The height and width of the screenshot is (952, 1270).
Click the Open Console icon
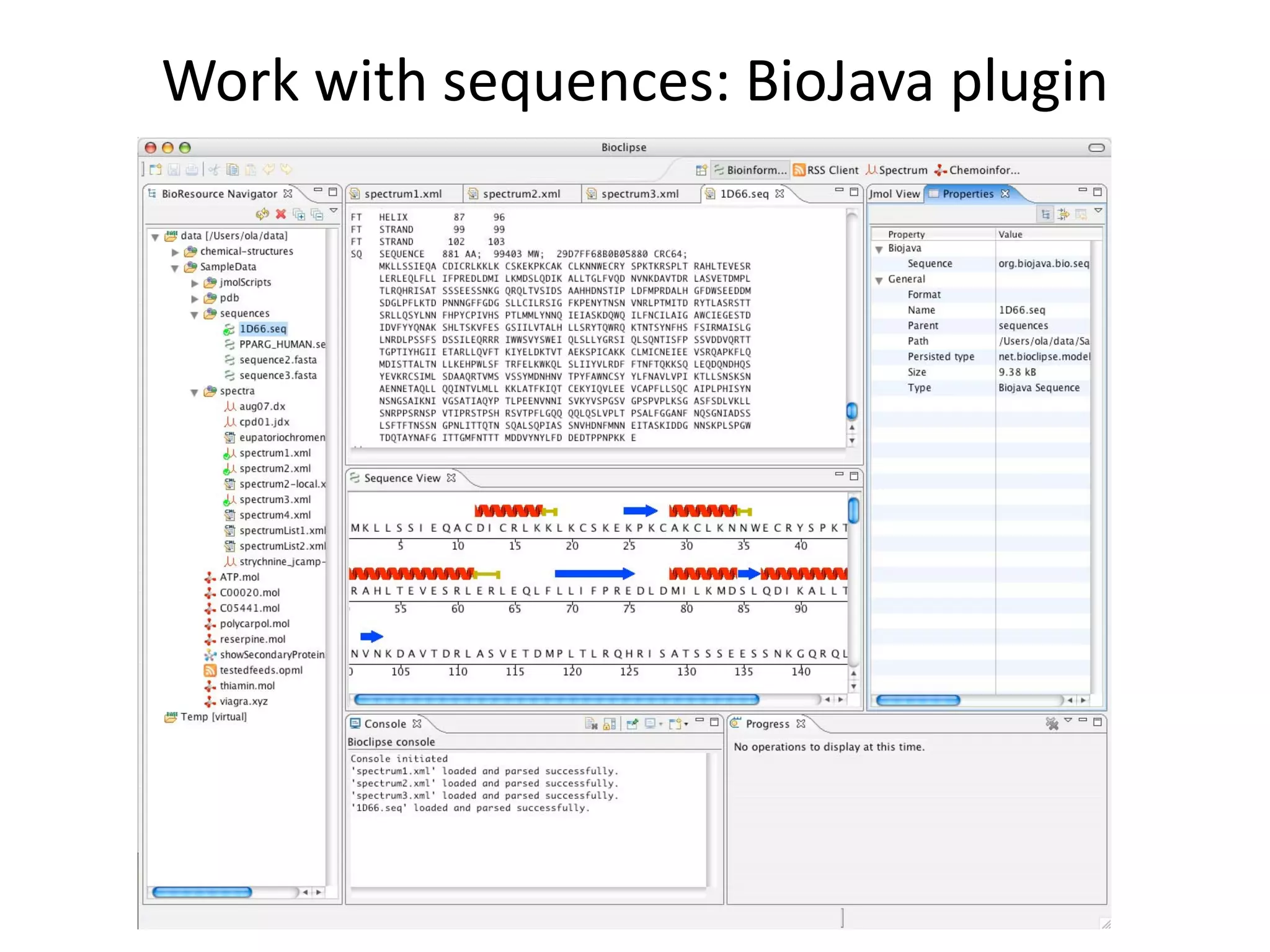tap(678, 723)
